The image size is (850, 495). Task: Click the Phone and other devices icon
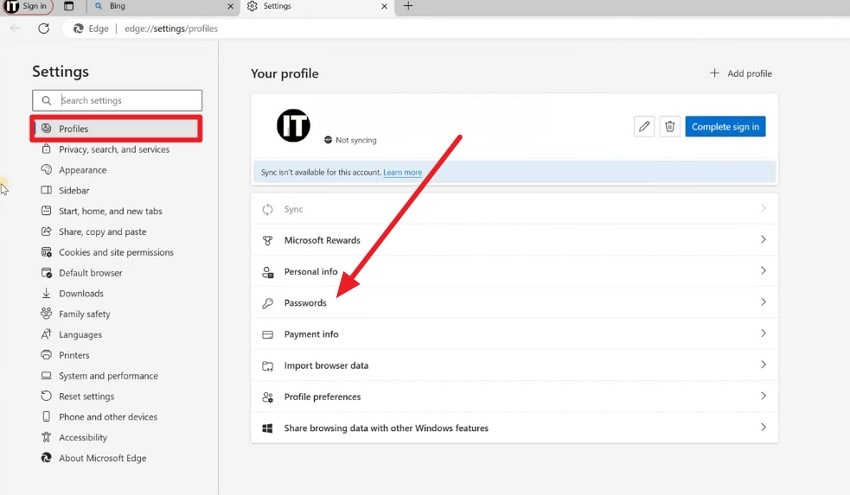coord(47,417)
